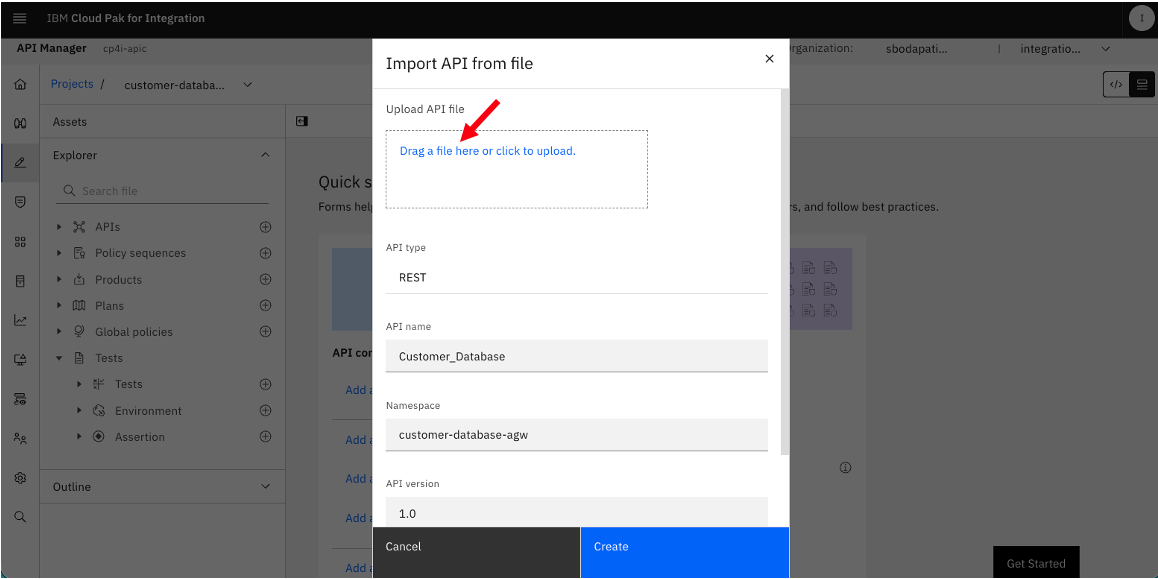This screenshot has width=1158, height=579.
Task: Open the customer-databa... project dropdown
Action: pyautogui.click(x=188, y=85)
